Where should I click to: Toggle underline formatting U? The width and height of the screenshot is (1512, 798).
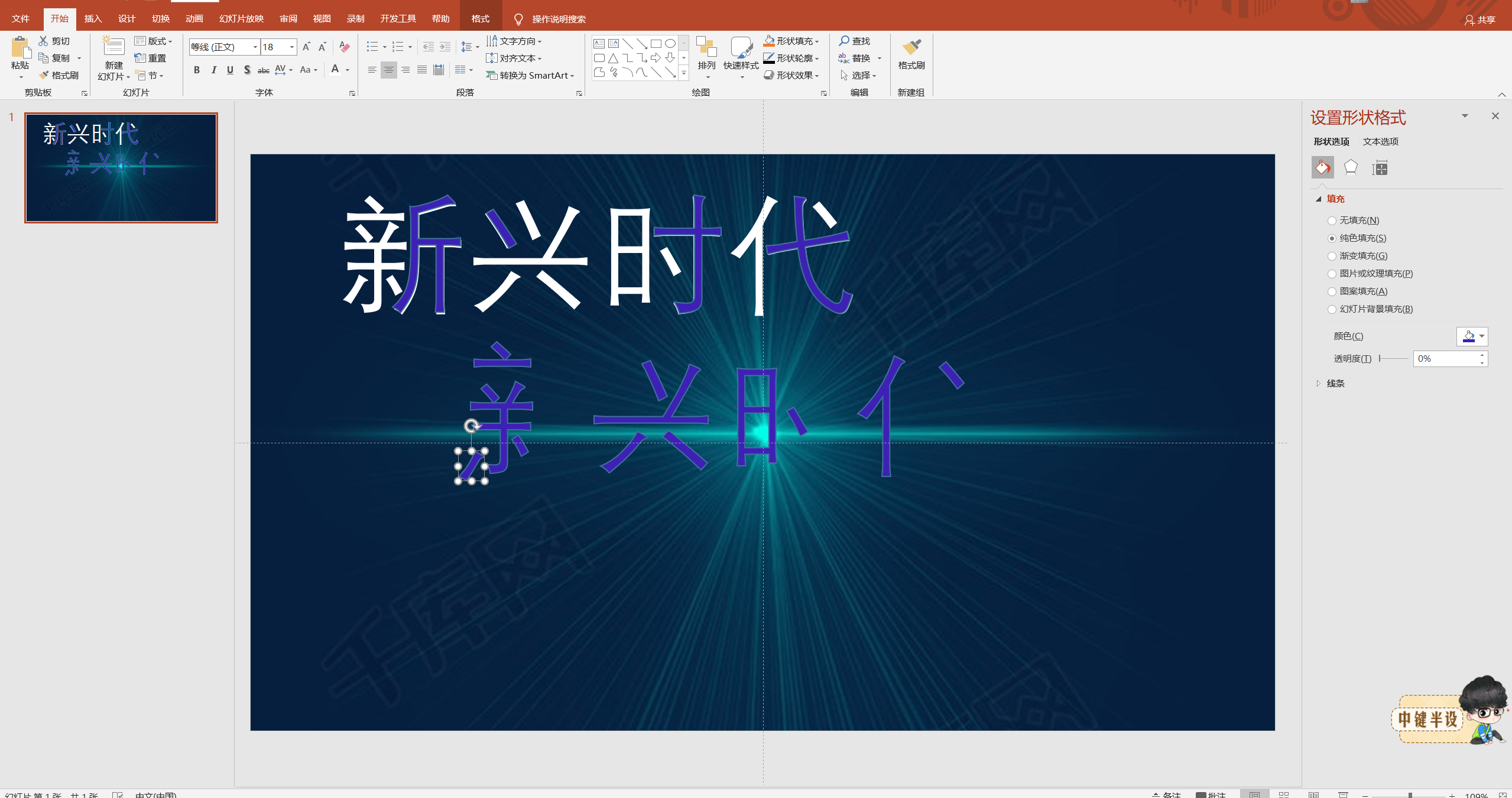230,70
